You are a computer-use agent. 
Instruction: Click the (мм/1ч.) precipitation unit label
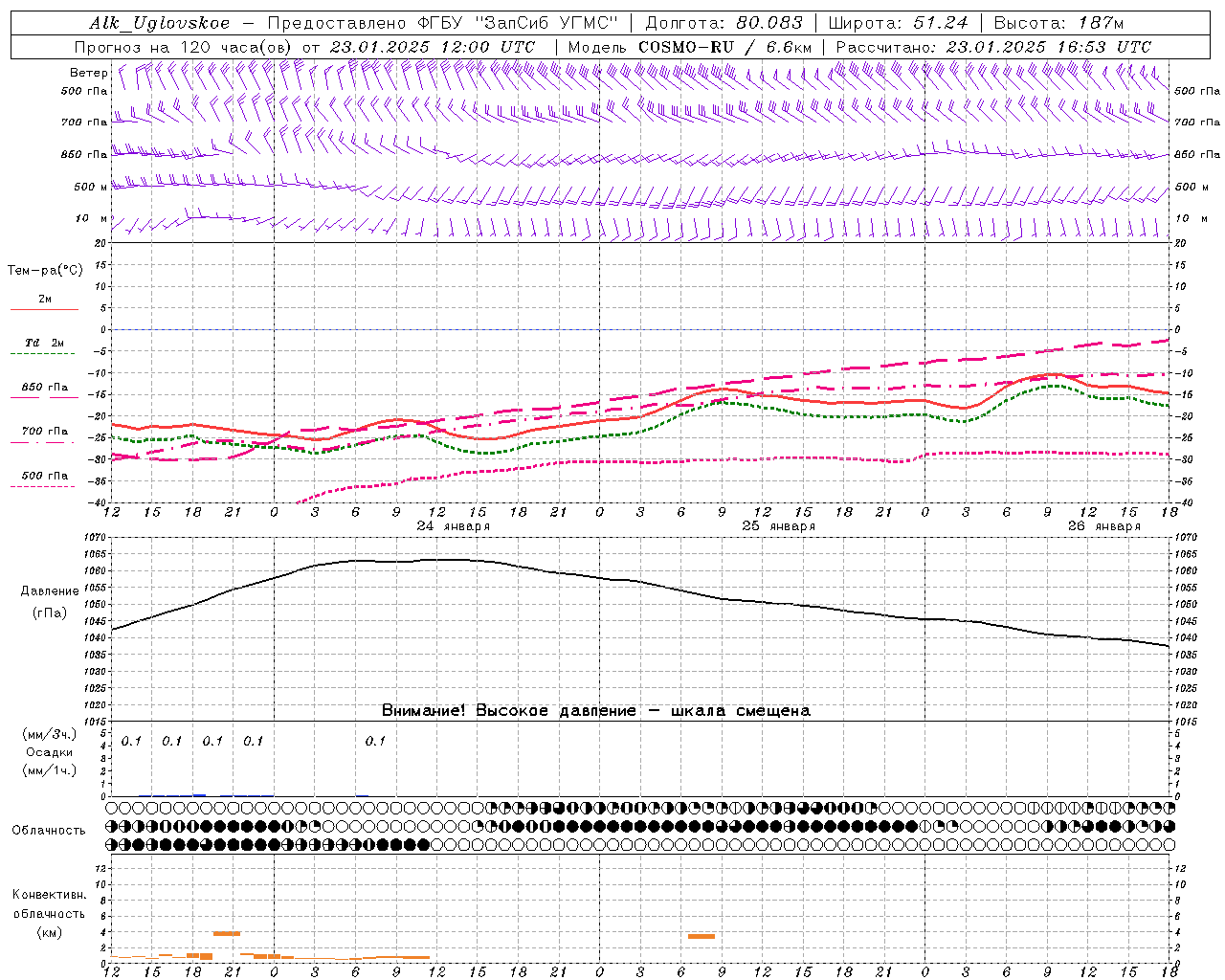(50, 770)
